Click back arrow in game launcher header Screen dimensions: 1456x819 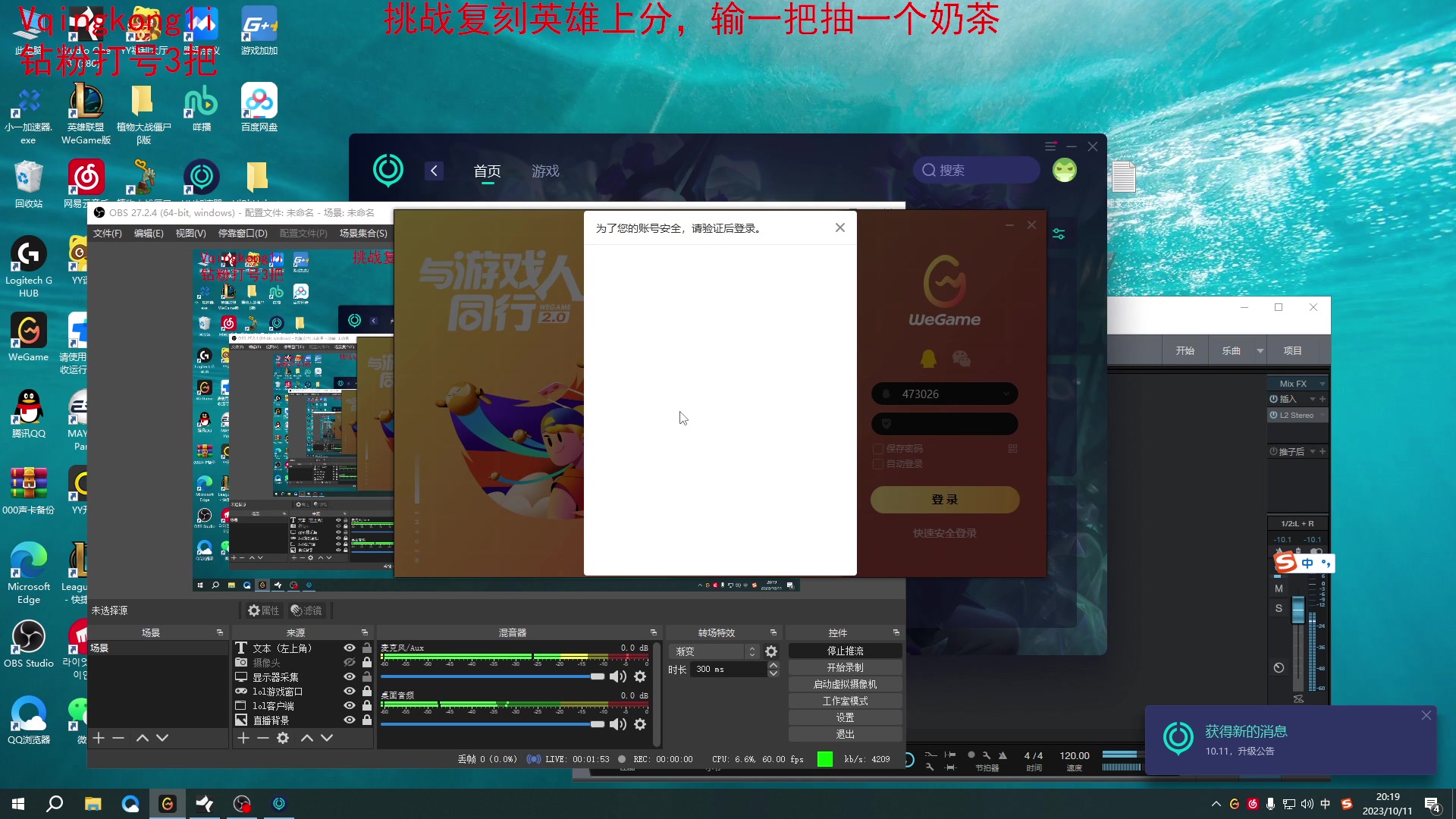[x=434, y=171]
